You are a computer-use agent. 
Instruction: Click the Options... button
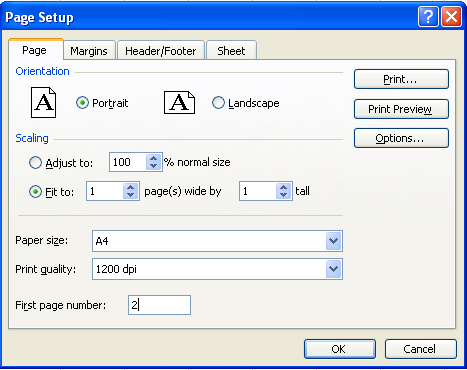pos(401,138)
